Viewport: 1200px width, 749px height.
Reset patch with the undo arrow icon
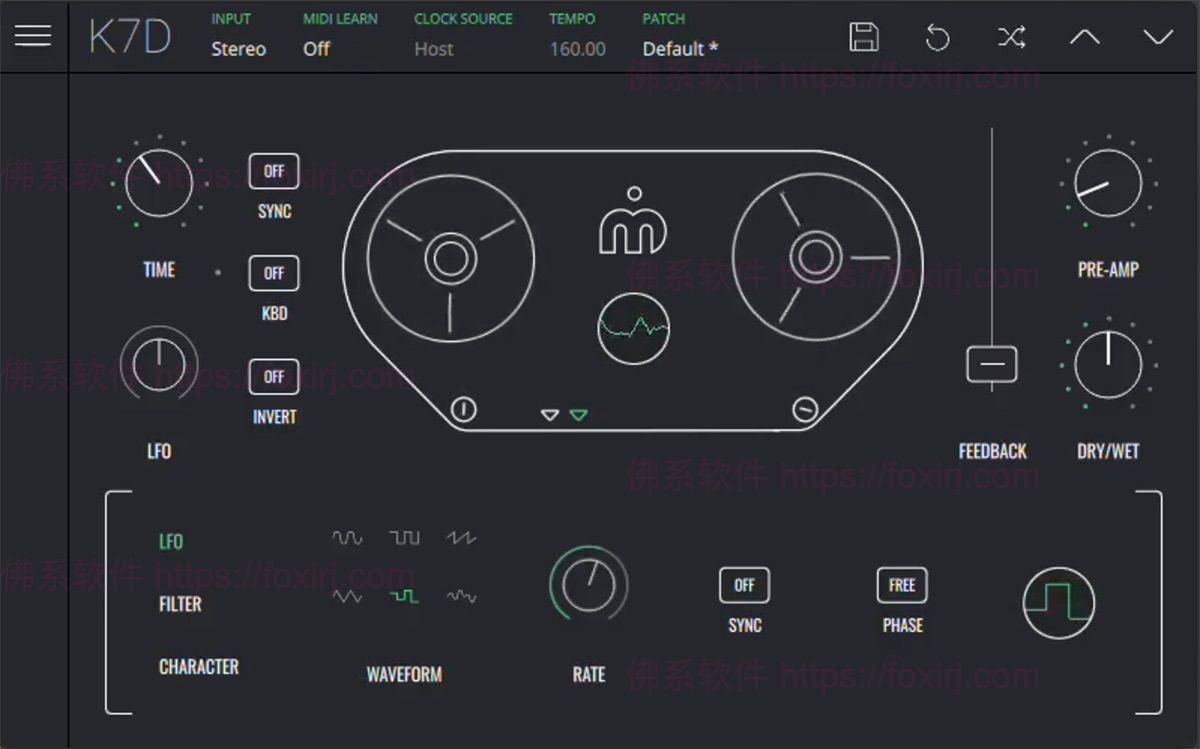pyautogui.click(x=938, y=37)
